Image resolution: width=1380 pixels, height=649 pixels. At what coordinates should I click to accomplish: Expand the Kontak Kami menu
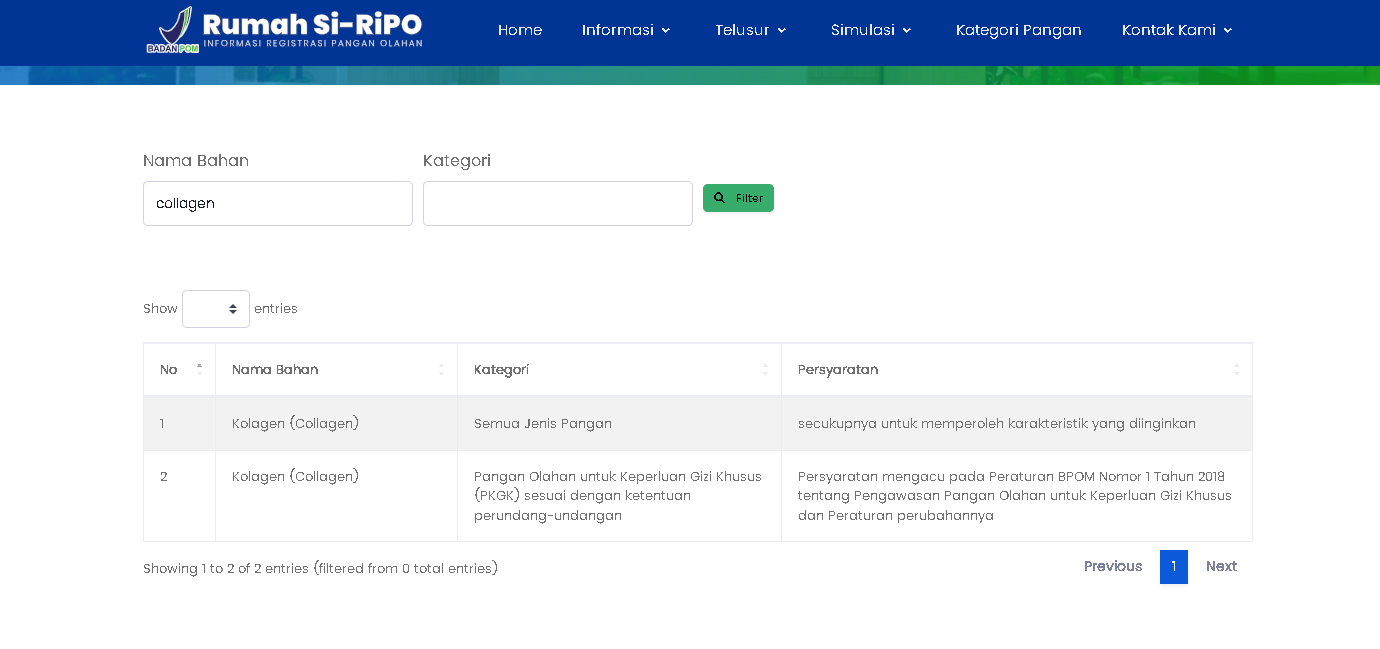[x=1177, y=30]
